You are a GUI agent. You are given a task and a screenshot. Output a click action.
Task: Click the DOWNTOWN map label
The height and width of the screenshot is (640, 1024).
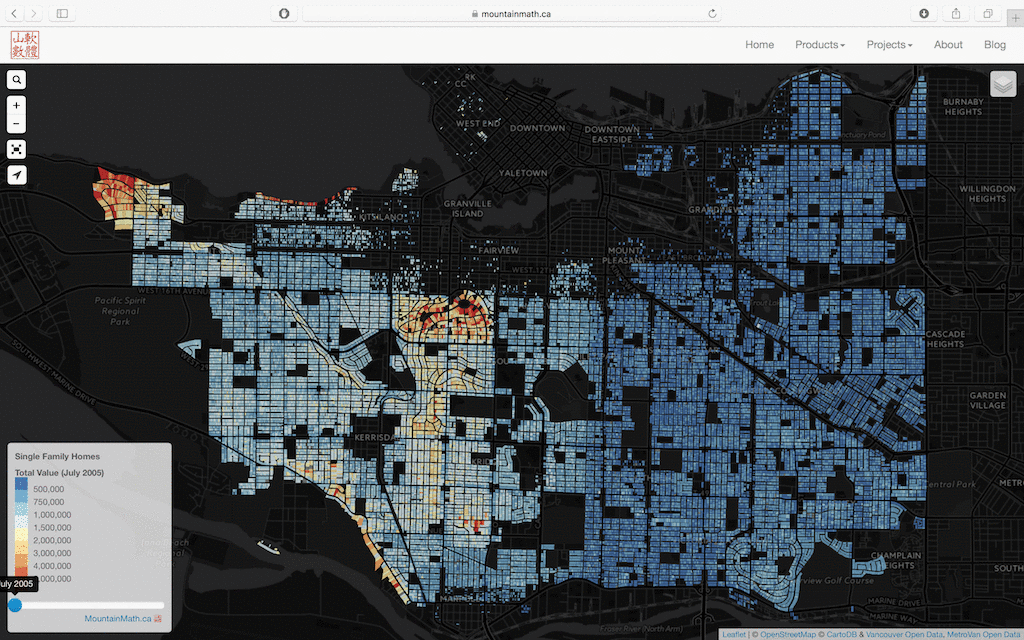point(537,128)
